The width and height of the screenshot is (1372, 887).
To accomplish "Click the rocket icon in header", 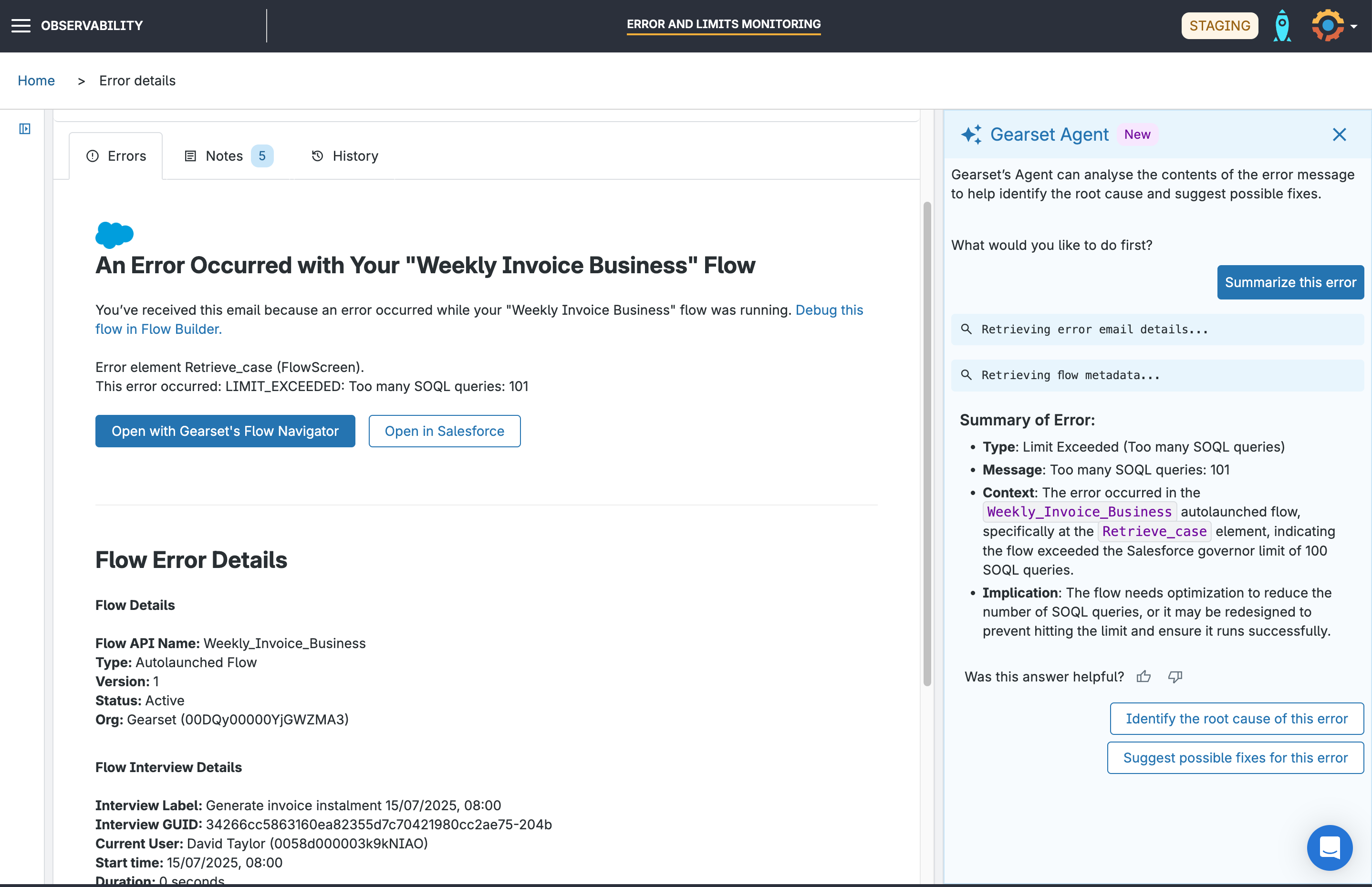I will point(1281,26).
